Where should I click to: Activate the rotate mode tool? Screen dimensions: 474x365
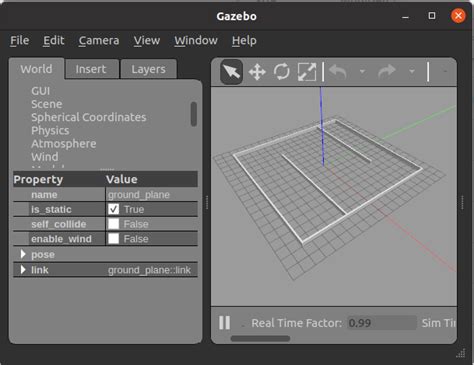click(x=282, y=72)
